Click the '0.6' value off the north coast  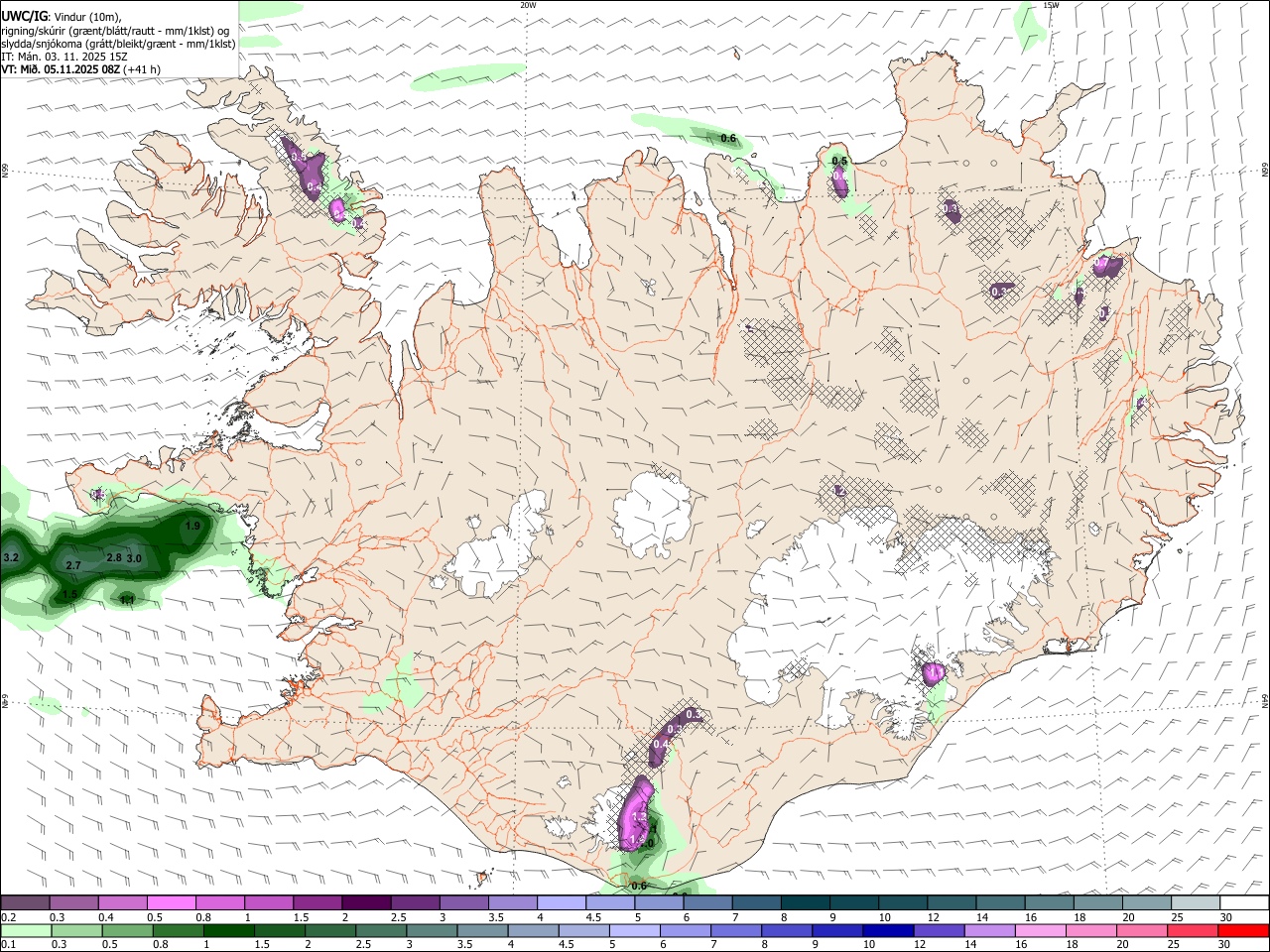tap(728, 138)
